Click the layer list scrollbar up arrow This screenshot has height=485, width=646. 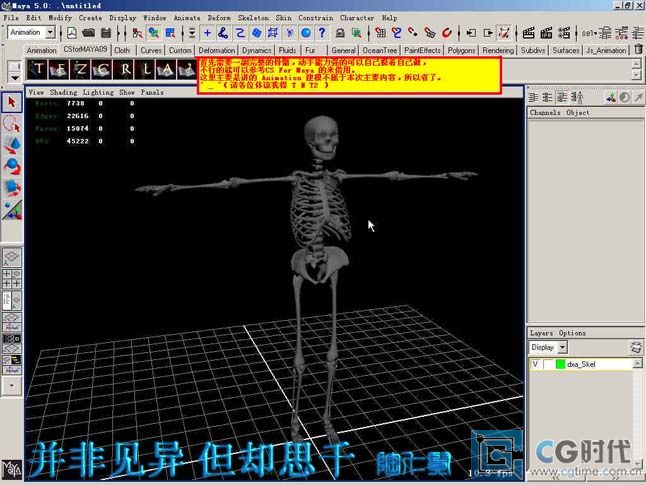click(637, 363)
